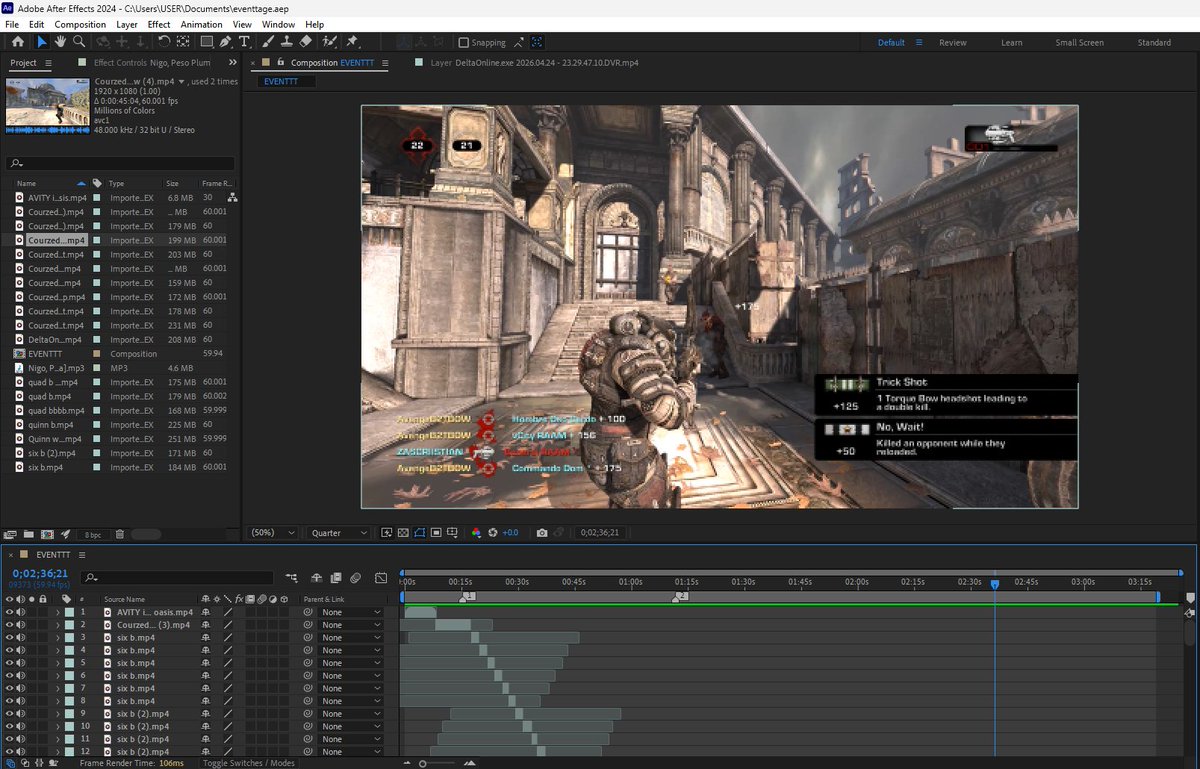Click the Region of Interest icon
The image size is (1200, 769).
(438, 533)
